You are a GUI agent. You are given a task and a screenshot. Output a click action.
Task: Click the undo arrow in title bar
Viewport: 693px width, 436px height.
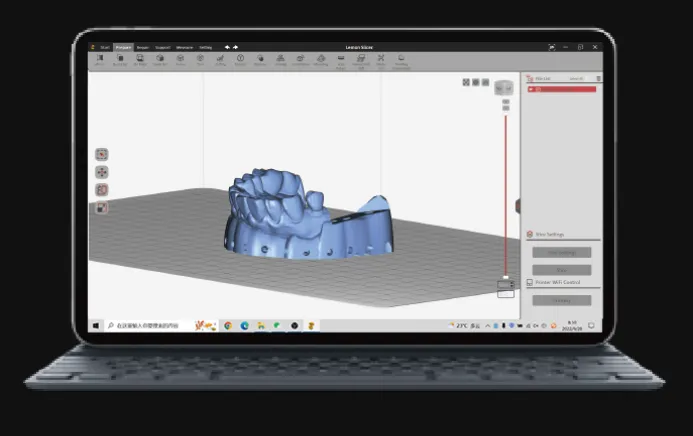click(227, 47)
